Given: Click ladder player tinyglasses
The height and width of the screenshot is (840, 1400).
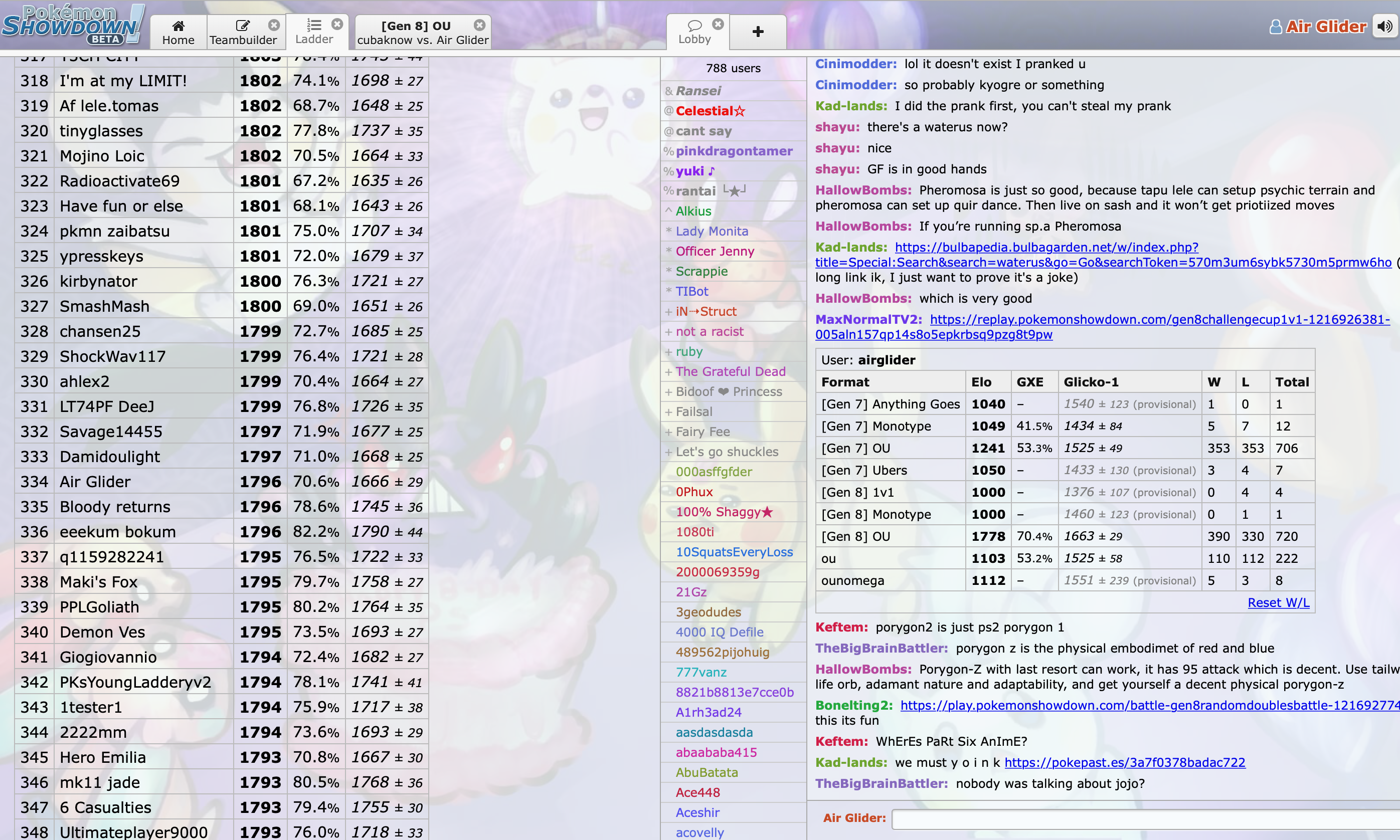Looking at the screenshot, I should pos(101,131).
